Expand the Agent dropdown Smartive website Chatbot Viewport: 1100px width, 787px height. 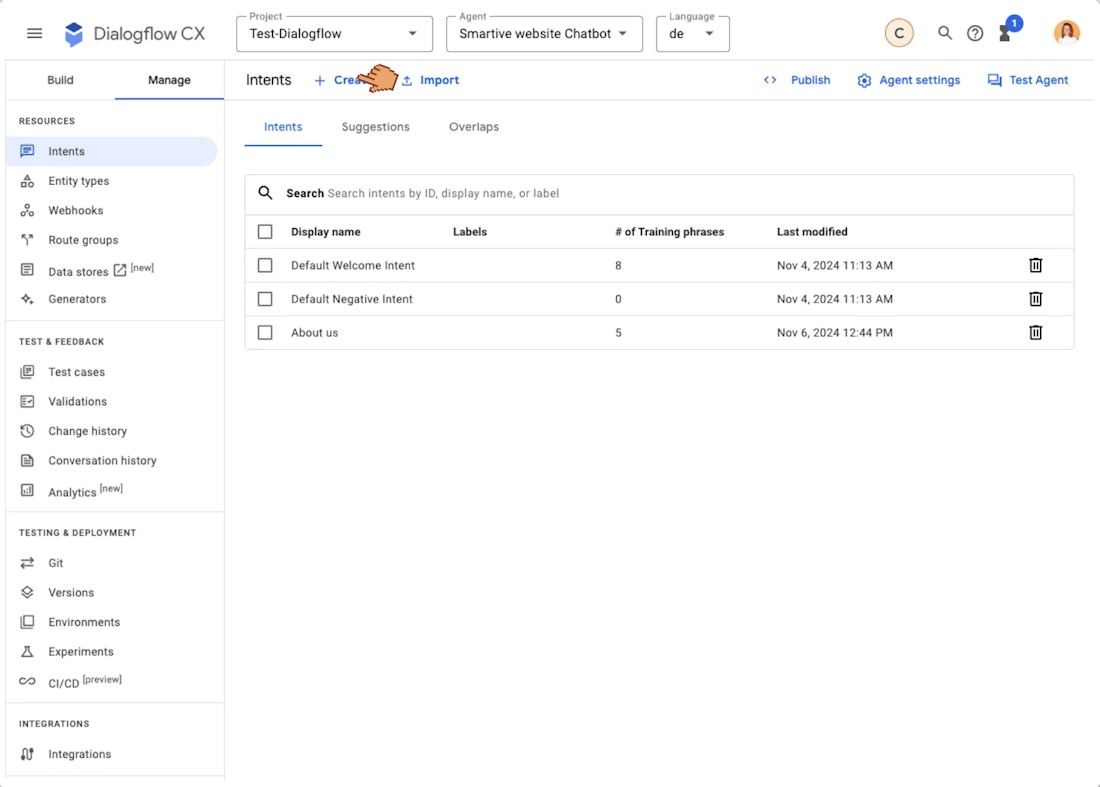click(544, 34)
